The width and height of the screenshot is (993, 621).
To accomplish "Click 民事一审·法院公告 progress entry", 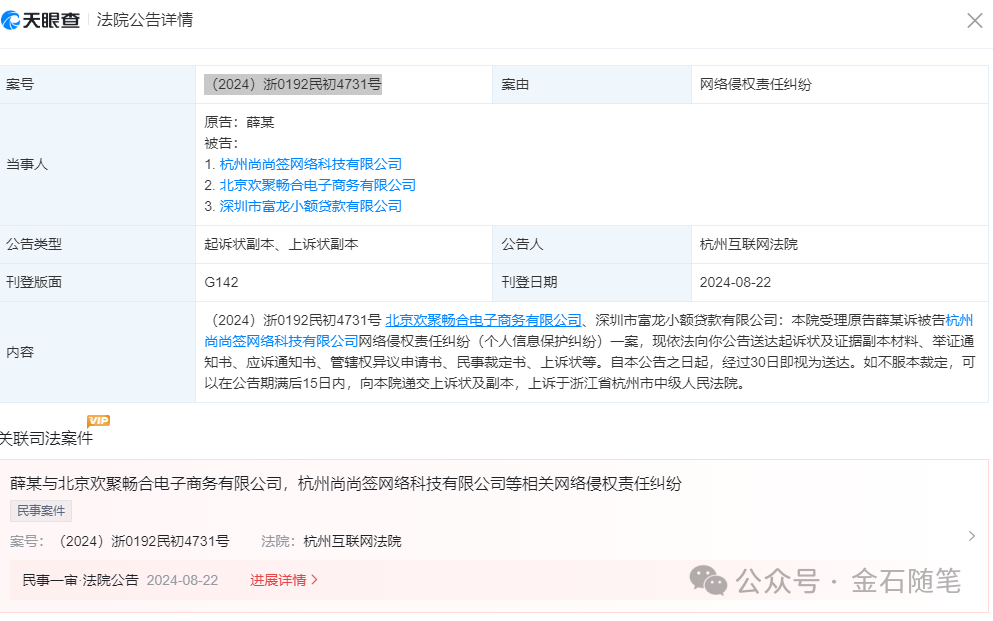I will pos(80,580).
